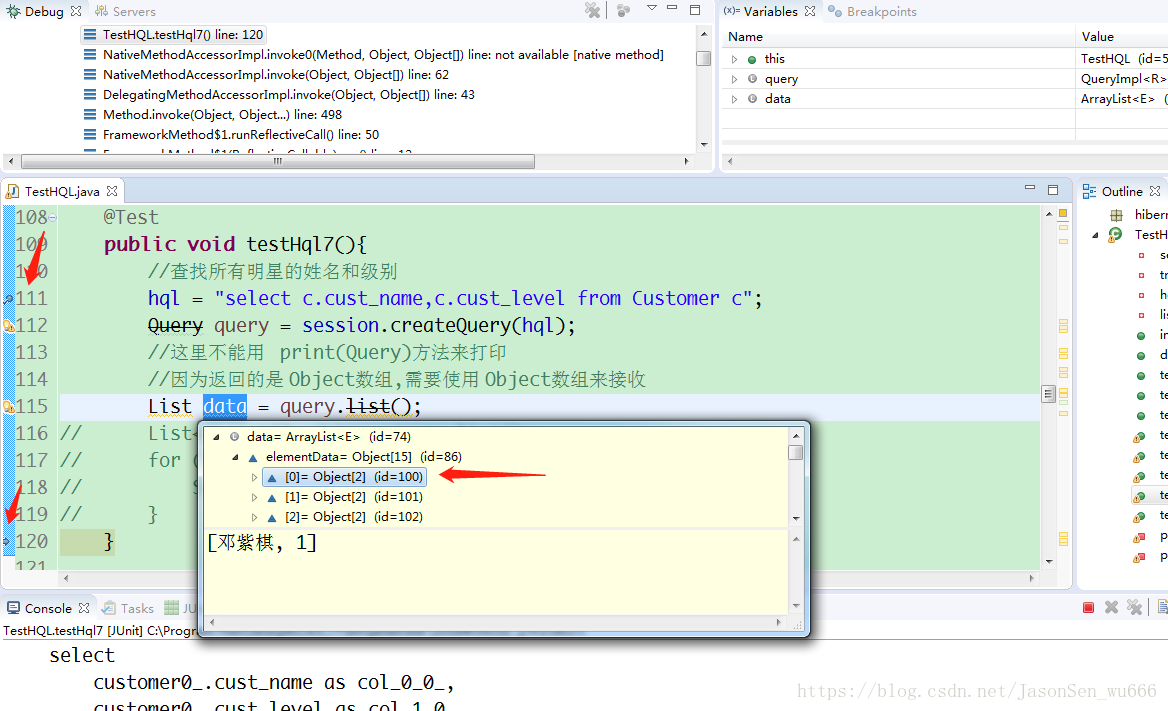Screen dimensions: 1168x711
Task: Collapse the TestH class node in Outline
Action: click(x=1095, y=235)
